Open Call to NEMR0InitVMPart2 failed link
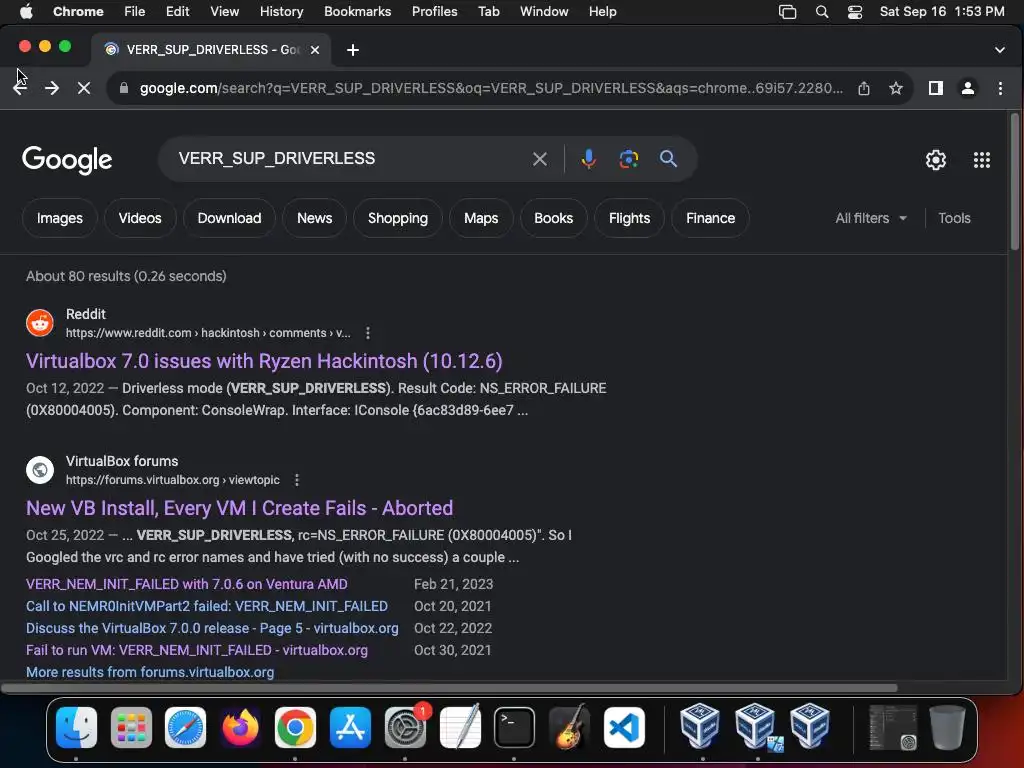1024x768 pixels. point(206,606)
